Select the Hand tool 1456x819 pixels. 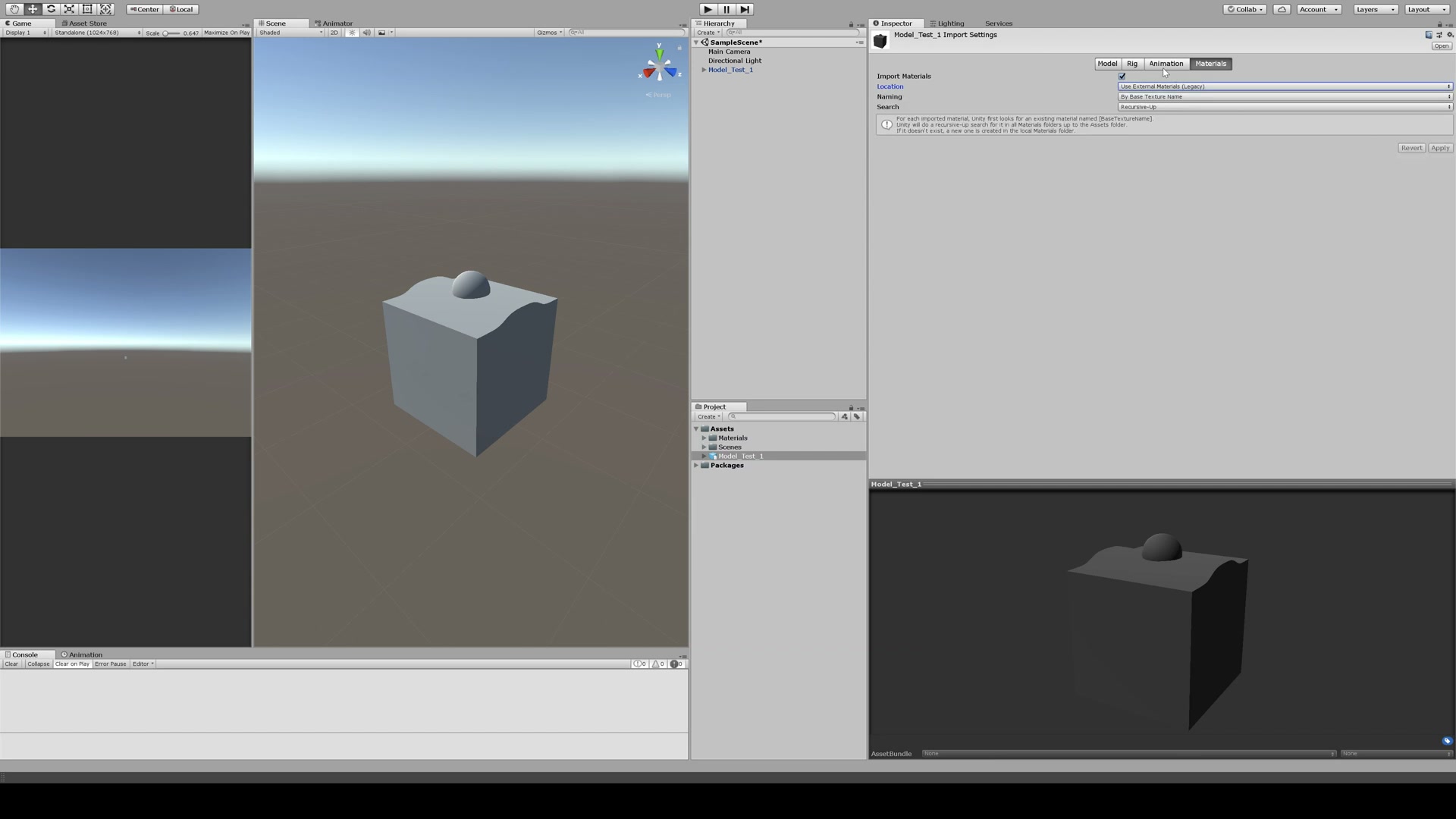[x=14, y=9]
